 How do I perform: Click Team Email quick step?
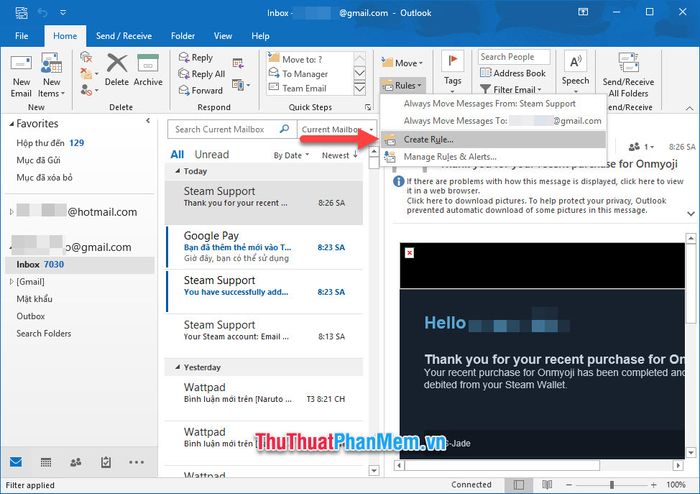309,88
